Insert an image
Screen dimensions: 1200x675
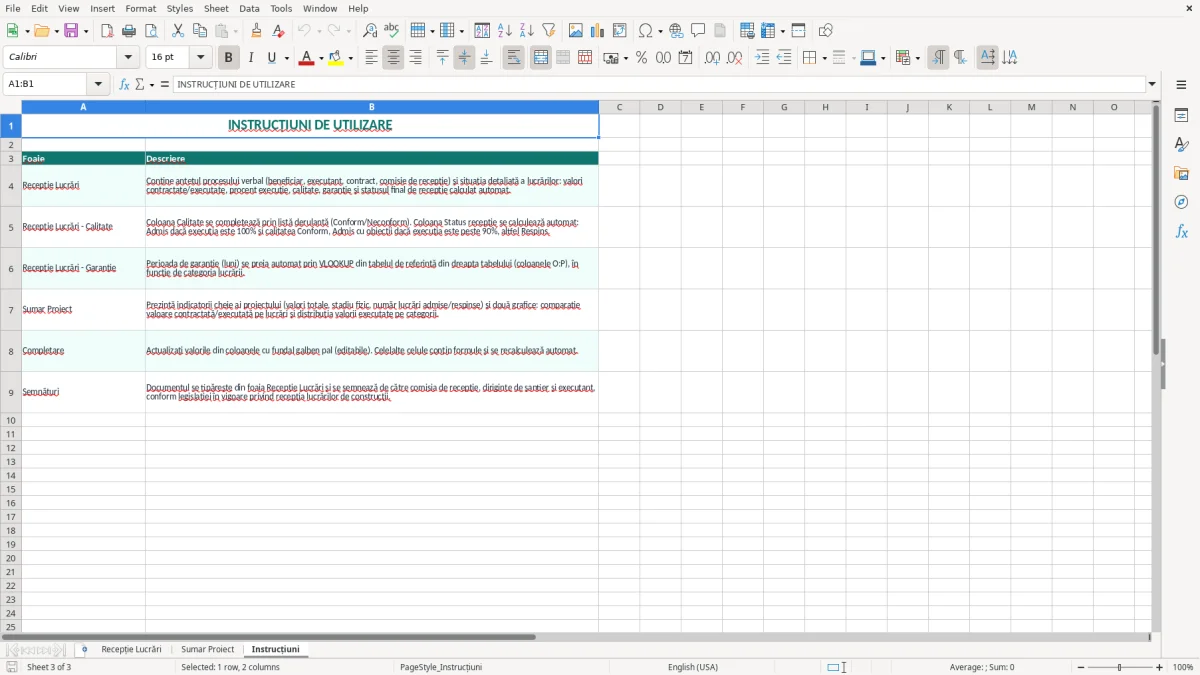(576, 31)
